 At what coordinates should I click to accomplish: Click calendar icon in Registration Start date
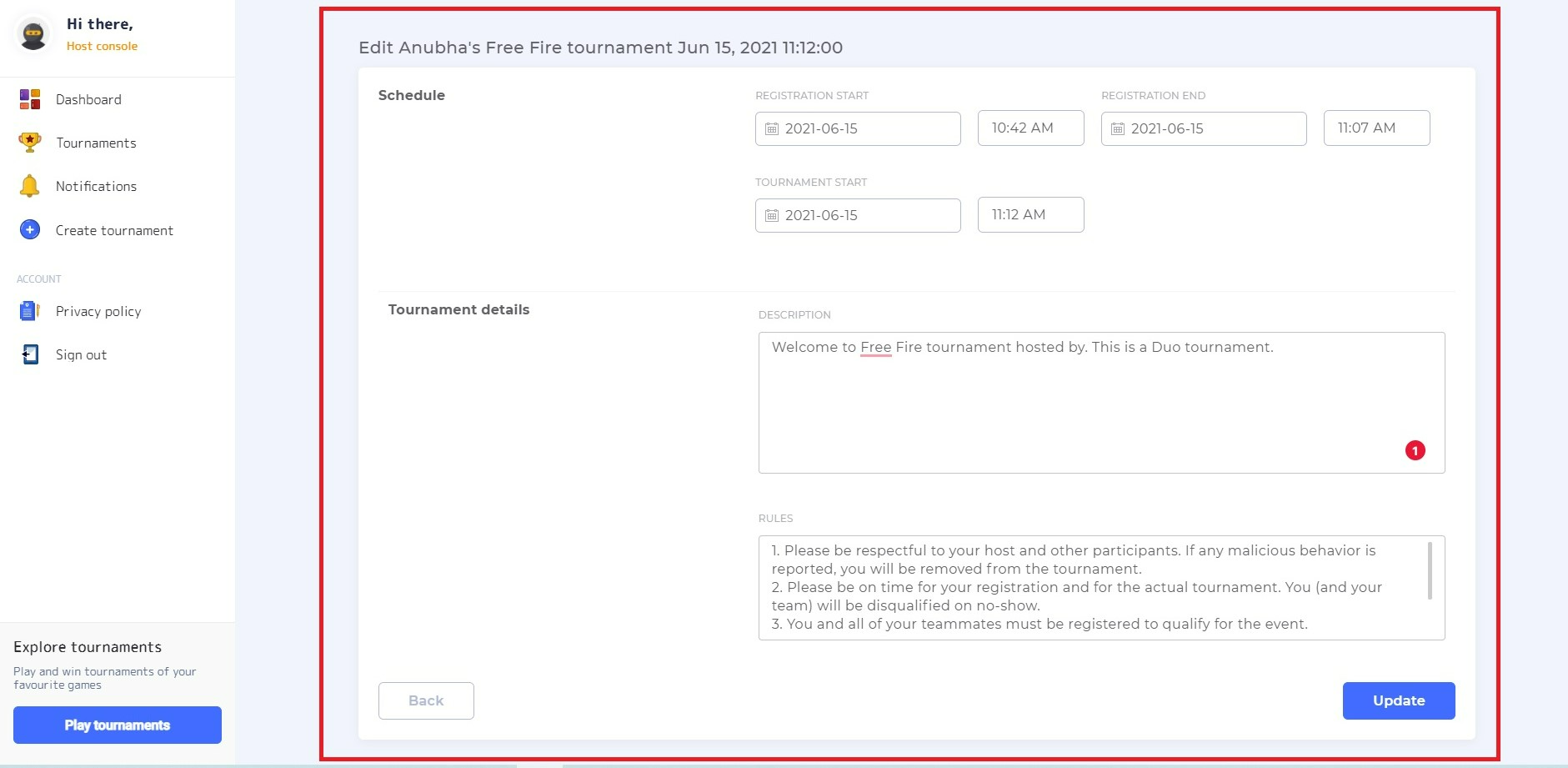pos(772,129)
